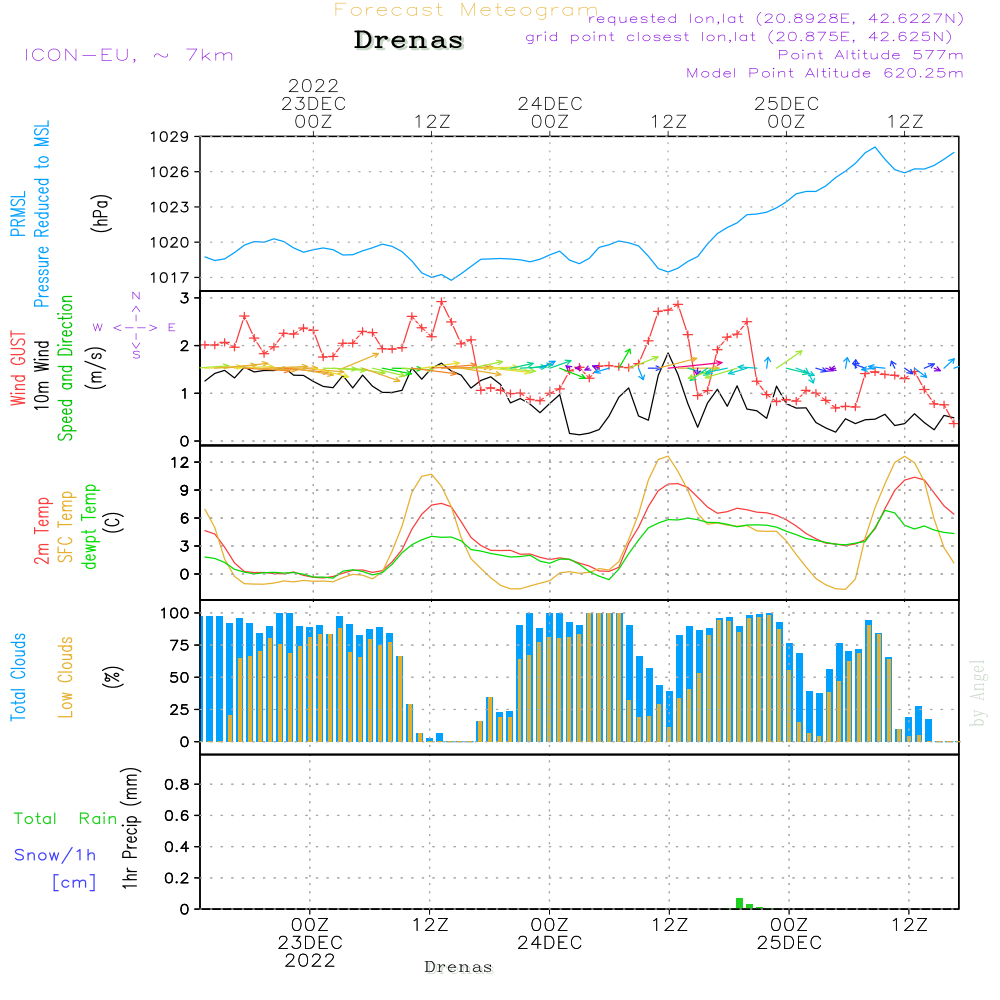Click the grid point closest lon,lat text

(745, 37)
